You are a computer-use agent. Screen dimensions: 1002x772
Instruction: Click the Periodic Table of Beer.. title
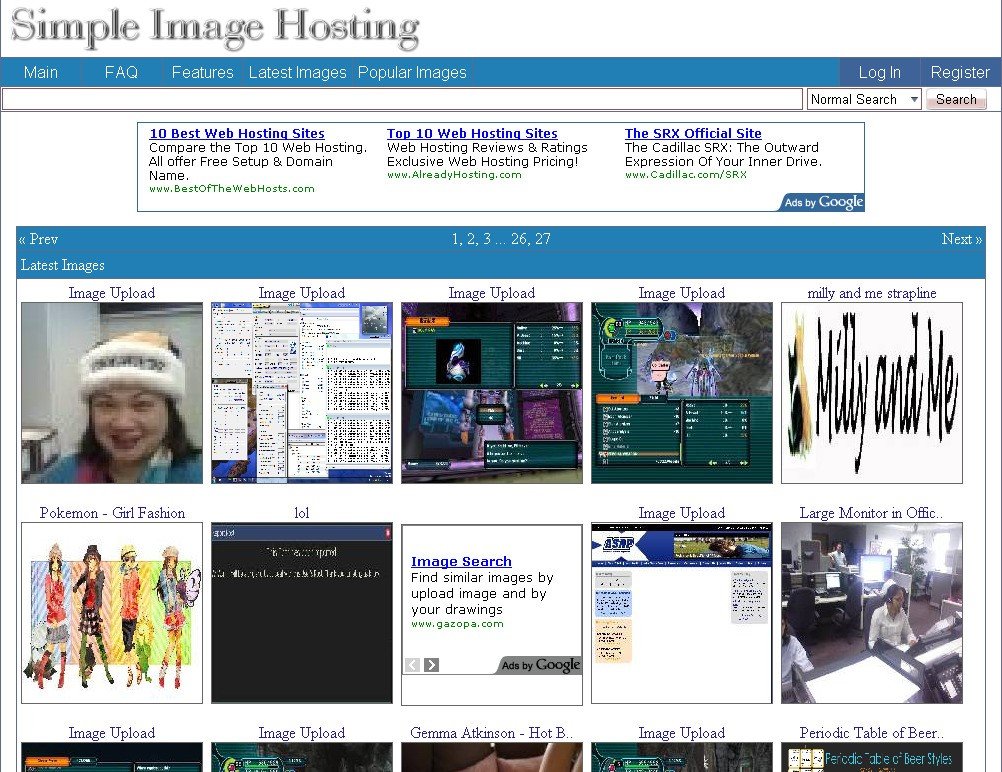[872, 733]
